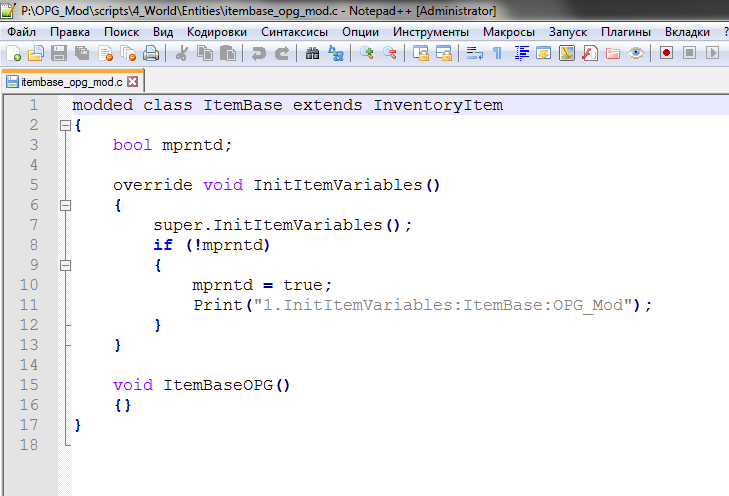The image size is (729, 496).
Task: Collapse the class block fold on line 2
Action: click(x=66, y=126)
